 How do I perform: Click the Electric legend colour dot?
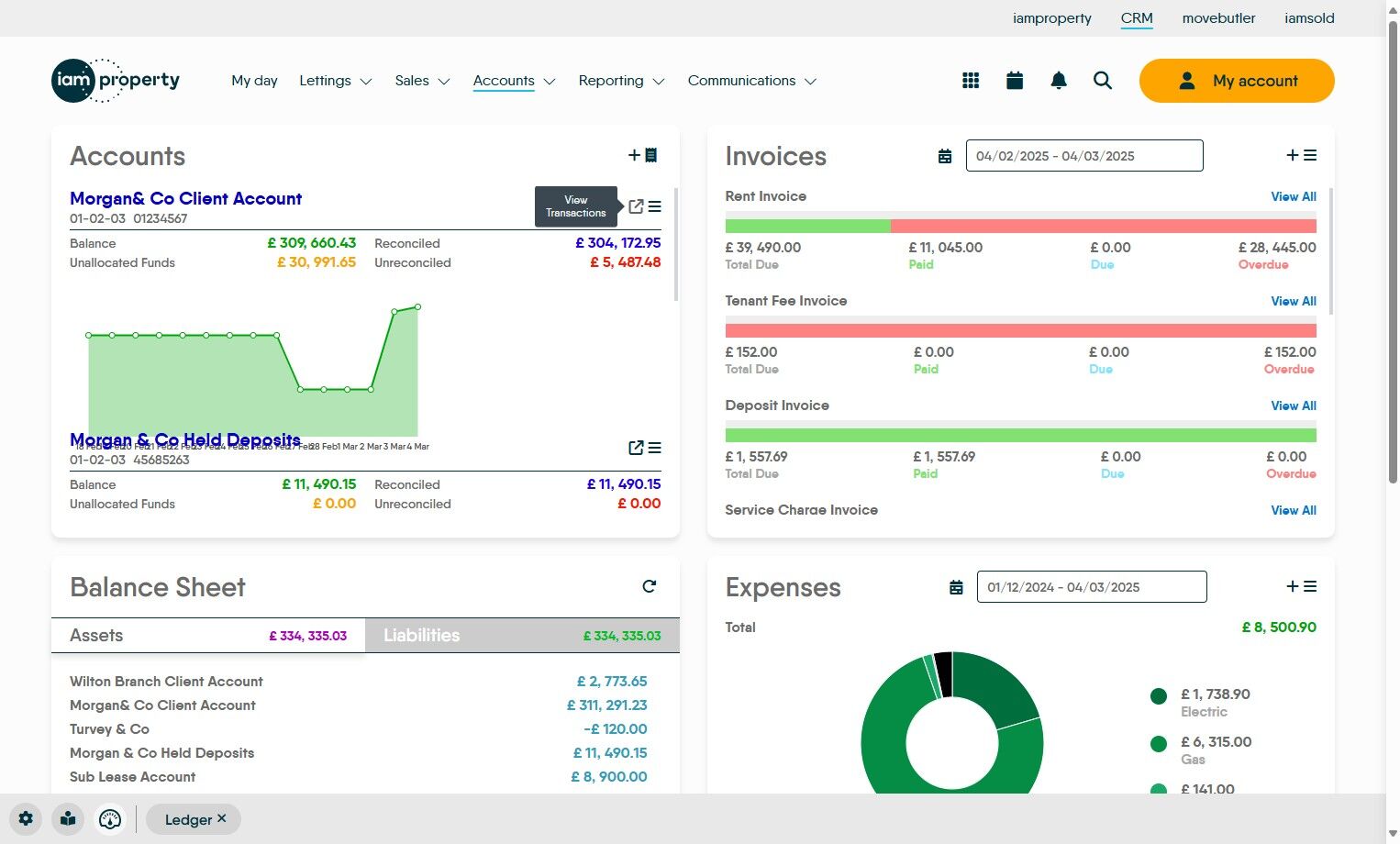click(x=1159, y=696)
